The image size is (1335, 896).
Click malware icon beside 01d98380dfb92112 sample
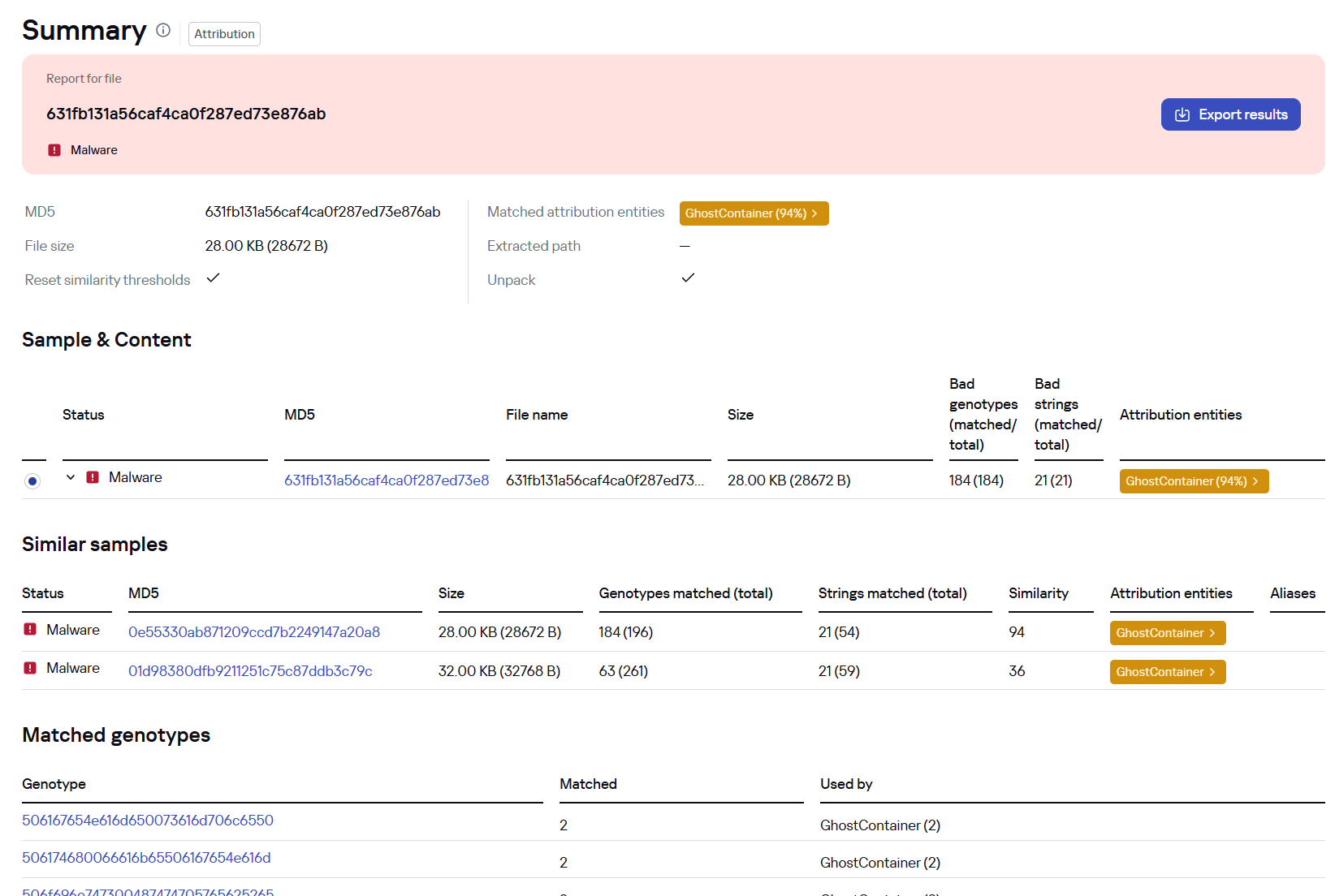click(30, 668)
